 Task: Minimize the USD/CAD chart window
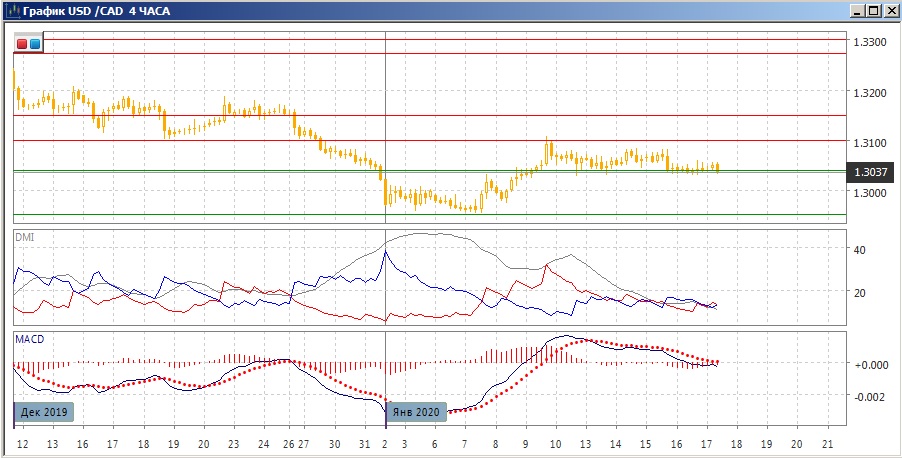coord(858,11)
